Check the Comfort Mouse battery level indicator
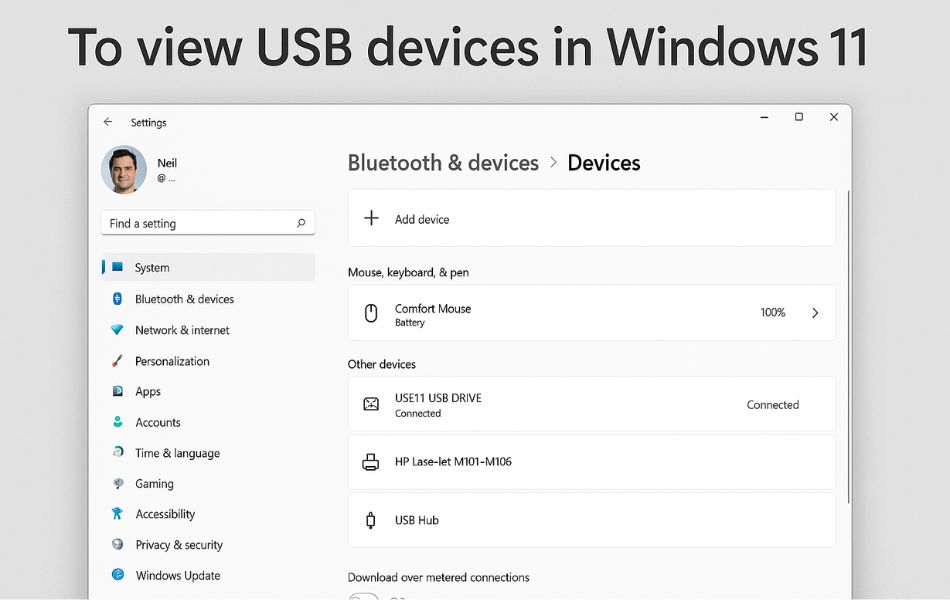Image resolution: width=950 pixels, height=600 pixels. (772, 312)
